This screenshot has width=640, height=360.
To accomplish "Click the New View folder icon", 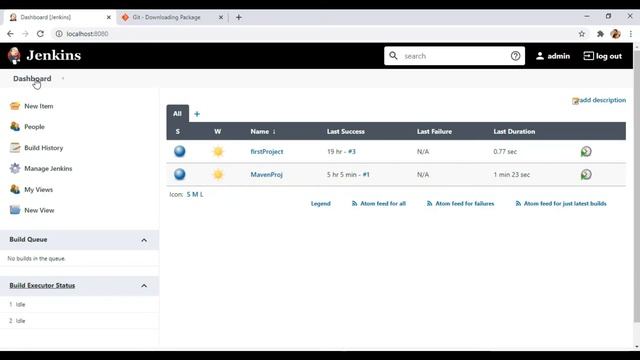I will point(15,210).
